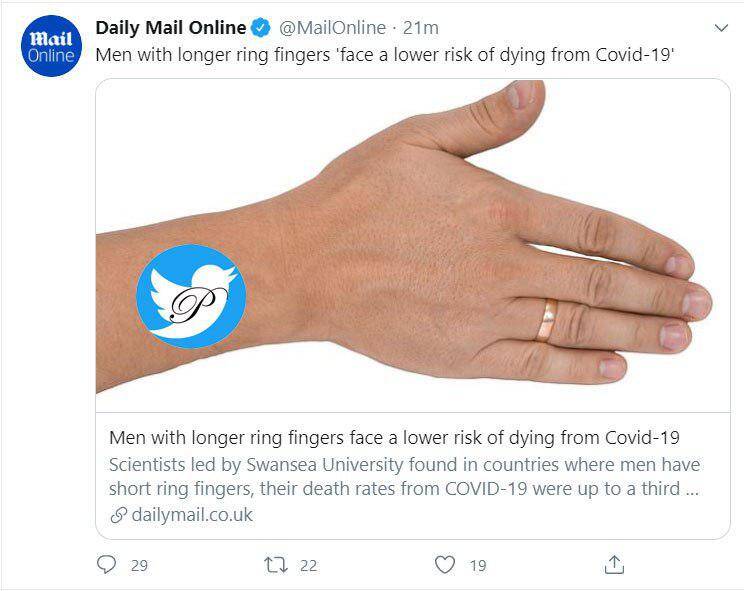Click the 21m timestamp
This screenshot has height=591, width=744.
(420, 28)
